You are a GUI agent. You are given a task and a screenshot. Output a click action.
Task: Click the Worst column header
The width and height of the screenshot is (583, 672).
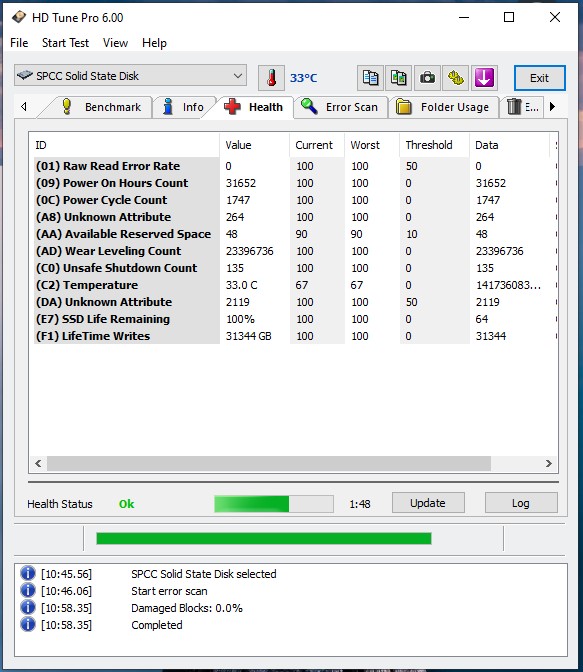372,145
